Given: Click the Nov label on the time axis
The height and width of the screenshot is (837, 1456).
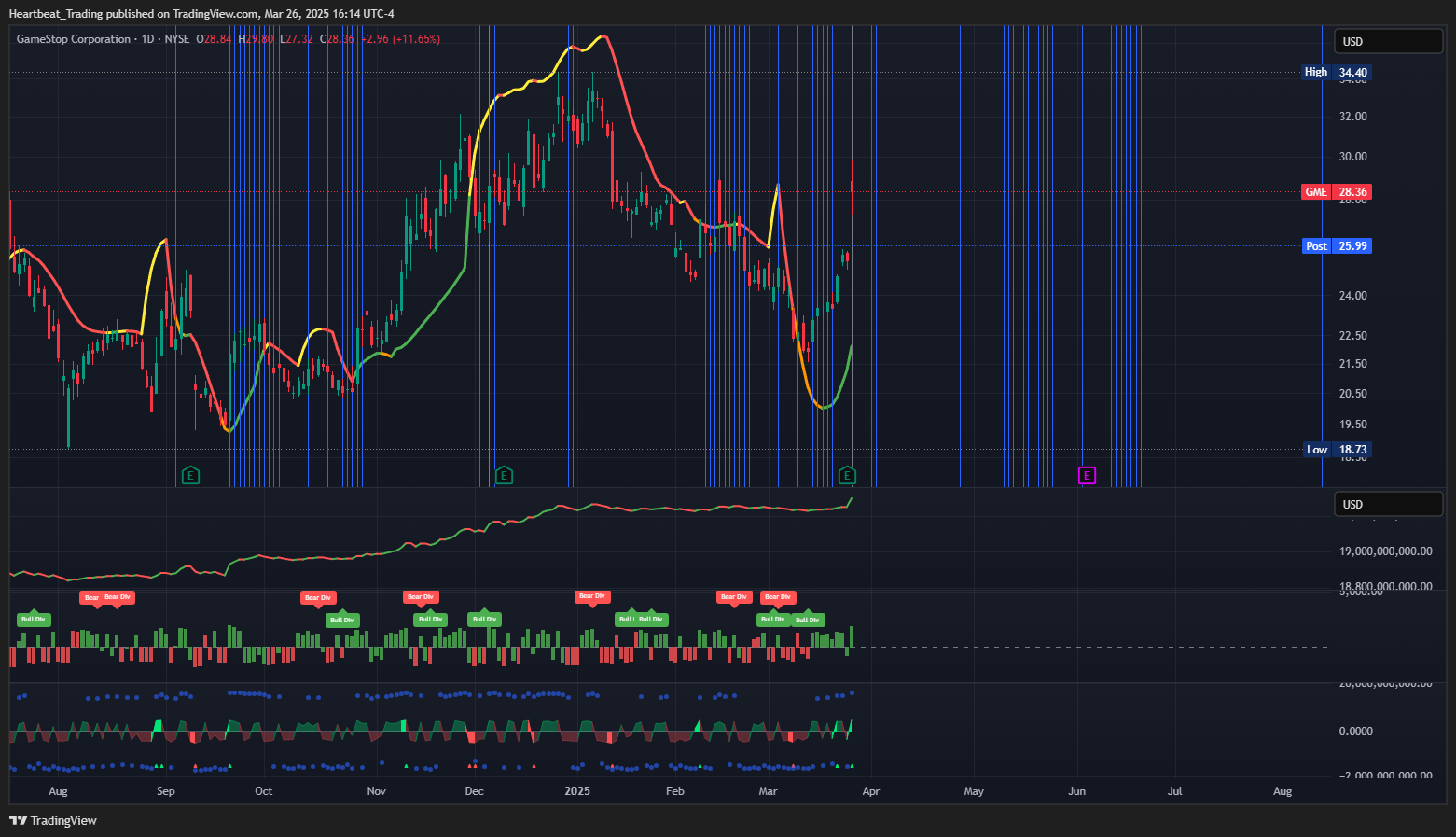Looking at the screenshot, I should [x=376, y=791].
